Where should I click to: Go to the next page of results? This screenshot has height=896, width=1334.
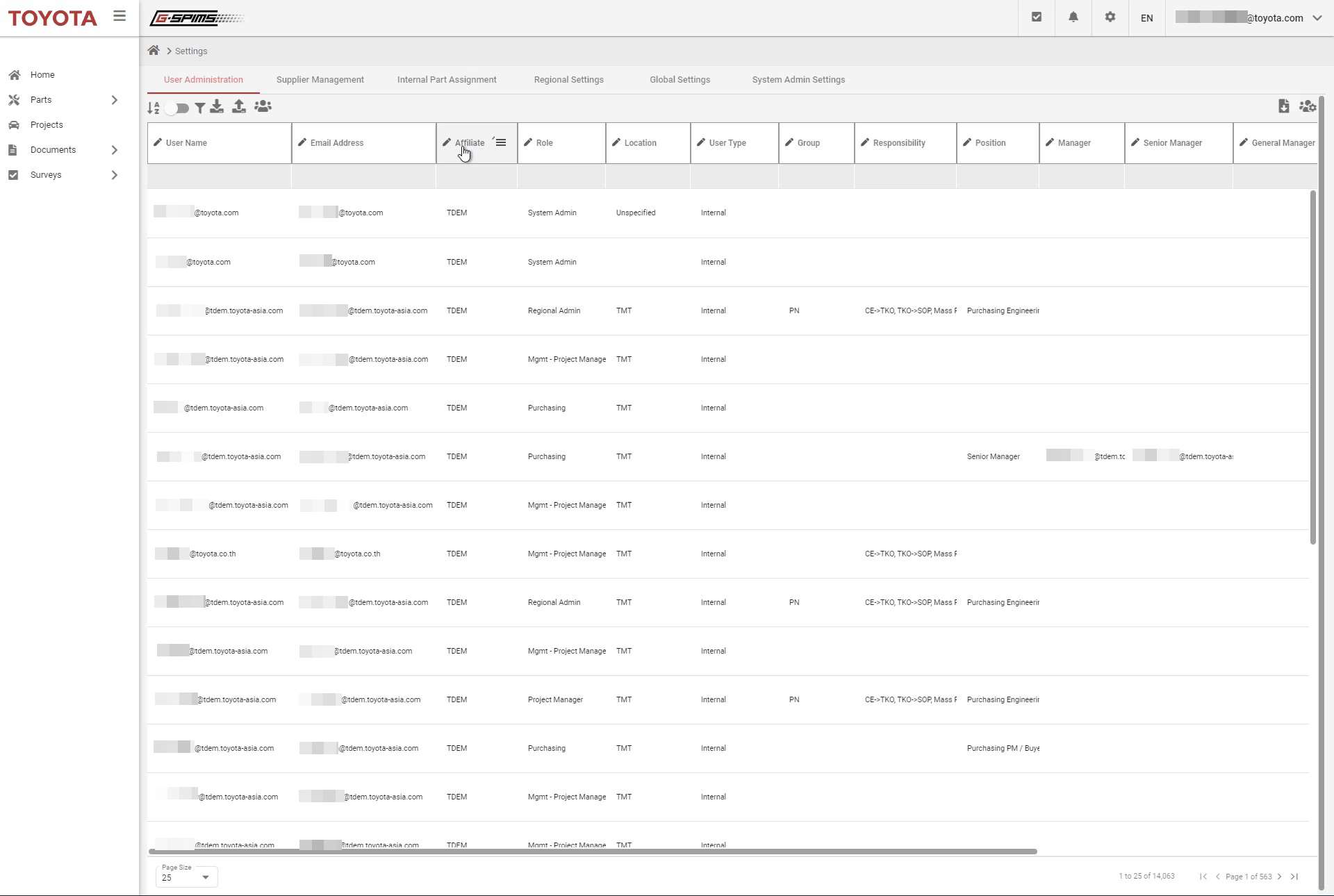1279,877
